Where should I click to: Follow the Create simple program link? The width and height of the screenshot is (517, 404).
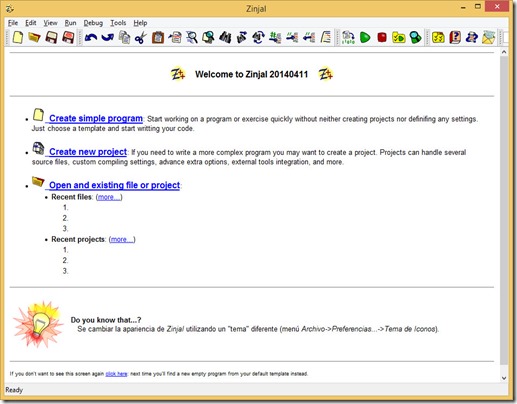[x=96, y=118]
